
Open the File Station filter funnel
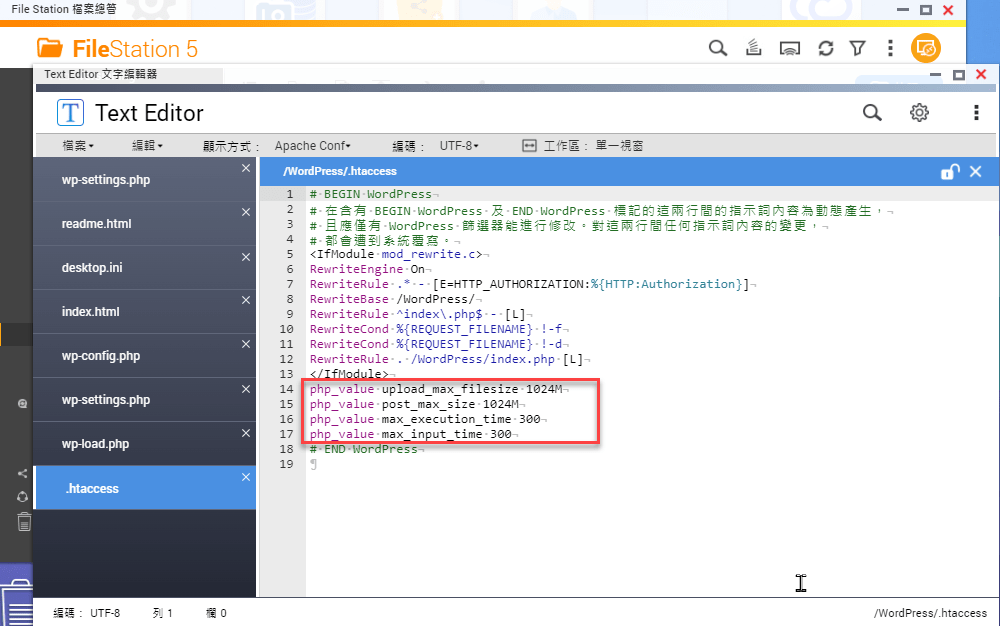858,48
